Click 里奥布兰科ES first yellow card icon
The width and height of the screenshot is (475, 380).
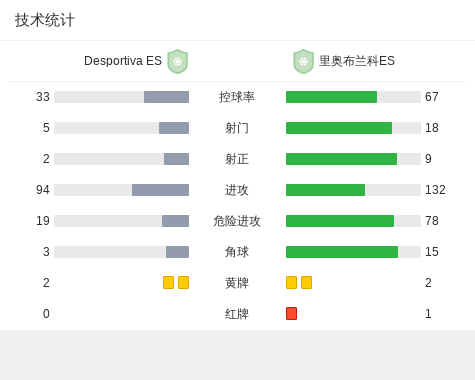(x=291, y=282)
